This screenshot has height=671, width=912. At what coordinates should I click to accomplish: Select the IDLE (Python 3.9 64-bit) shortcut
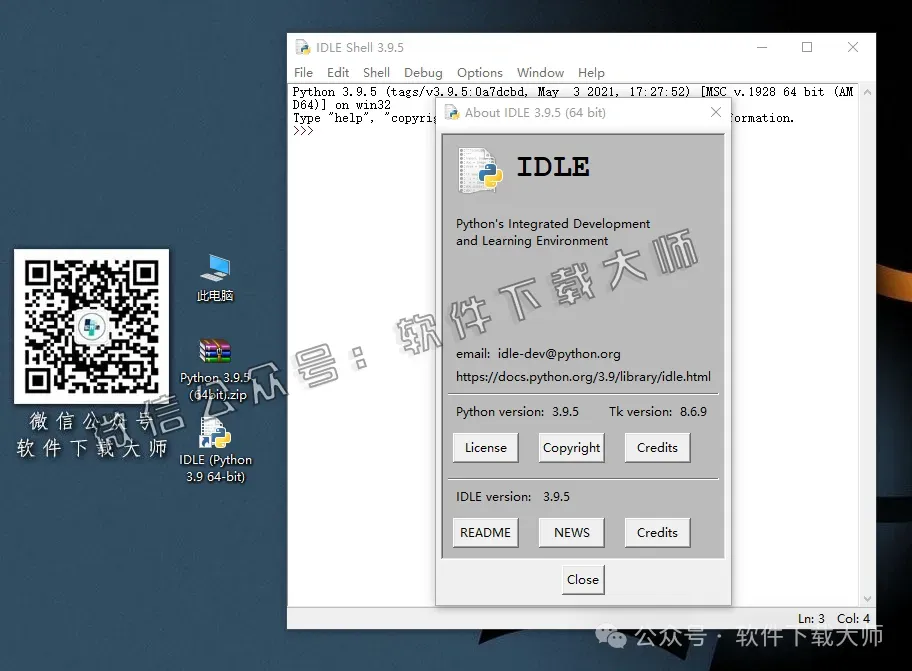pos(215,451)
